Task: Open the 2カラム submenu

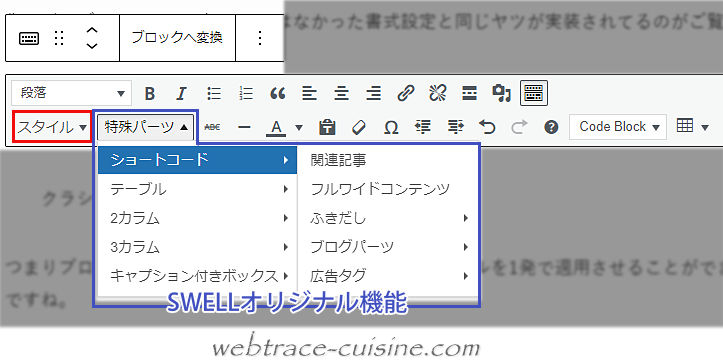Action: [x=197, y=218]
